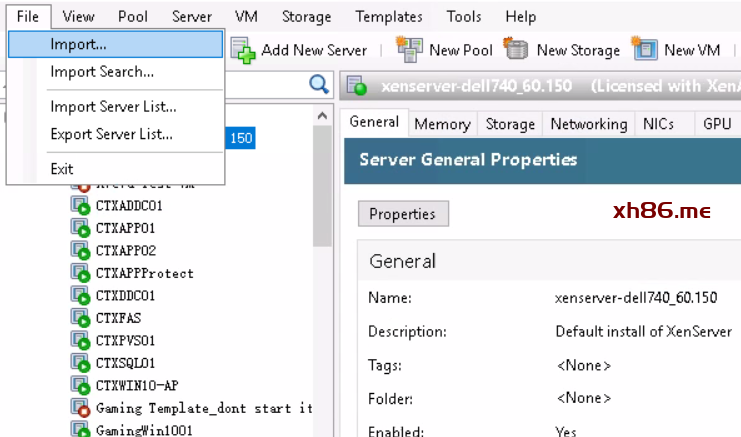Select GamingWin1001 in the tree
The width and height of the screenshot is (741, 437).
pyautogui.click(x=144, y=430)
